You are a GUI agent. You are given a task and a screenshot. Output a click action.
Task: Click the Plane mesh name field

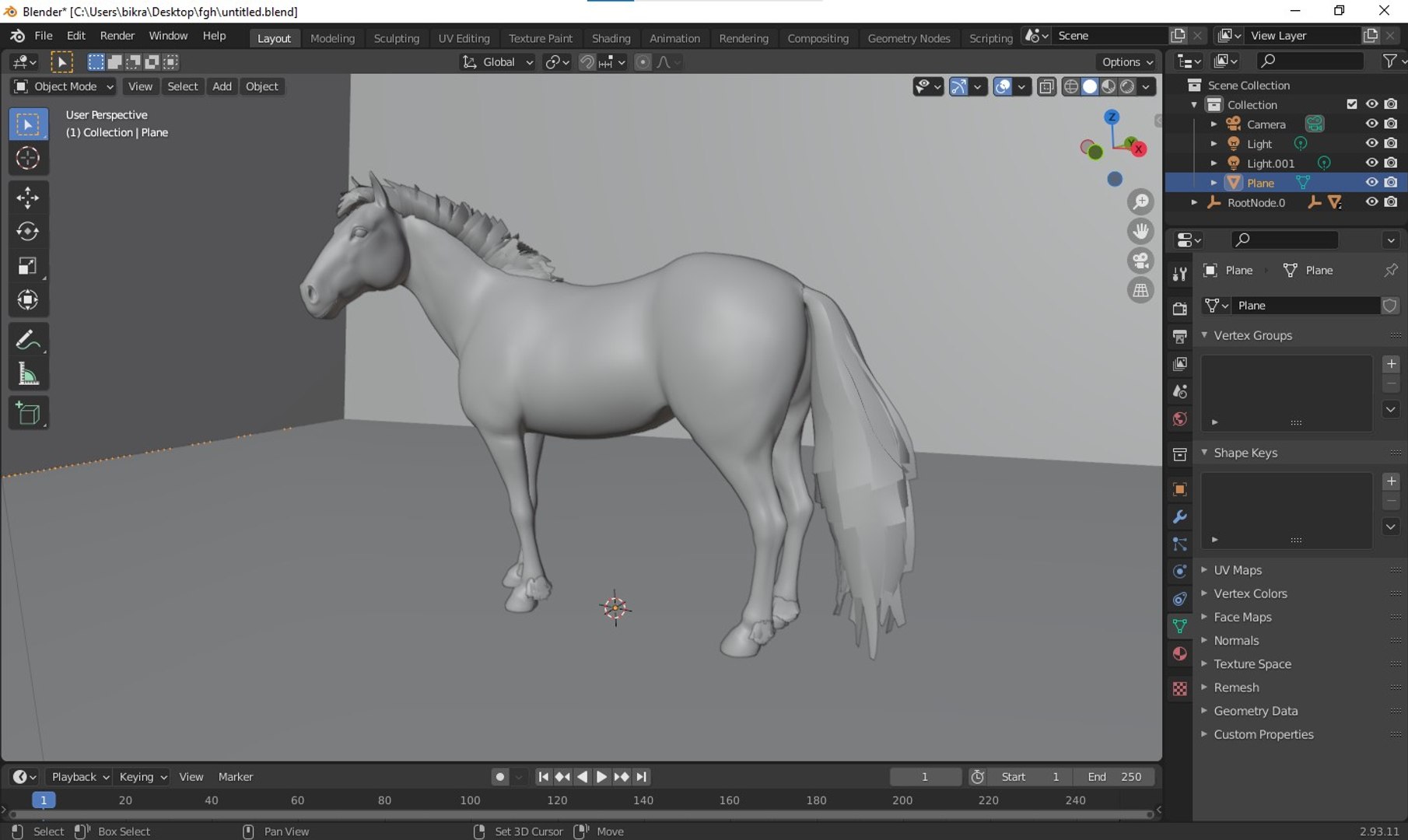pos(1305,306)
